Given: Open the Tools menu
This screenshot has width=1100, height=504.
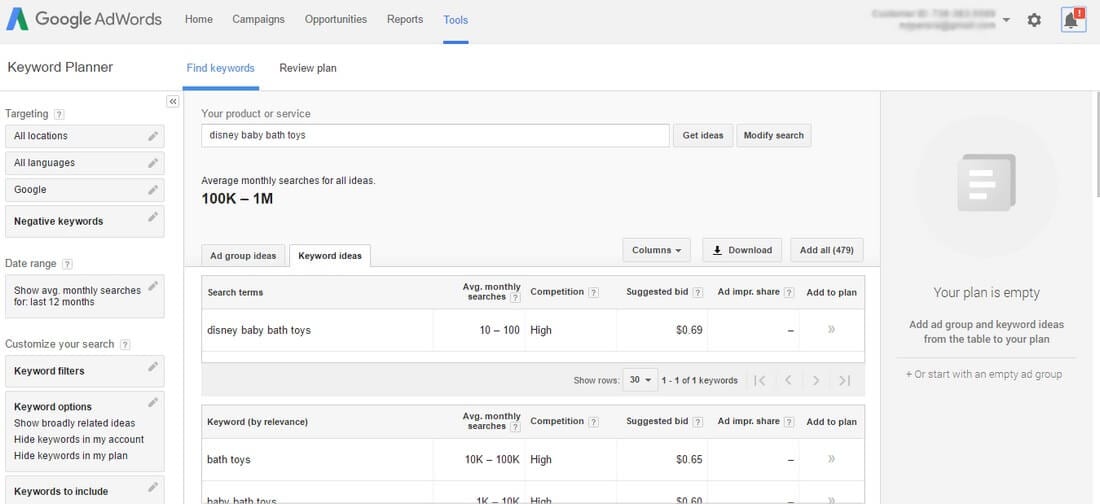Looking at the screenshot, I should click(x=456, y=20).
